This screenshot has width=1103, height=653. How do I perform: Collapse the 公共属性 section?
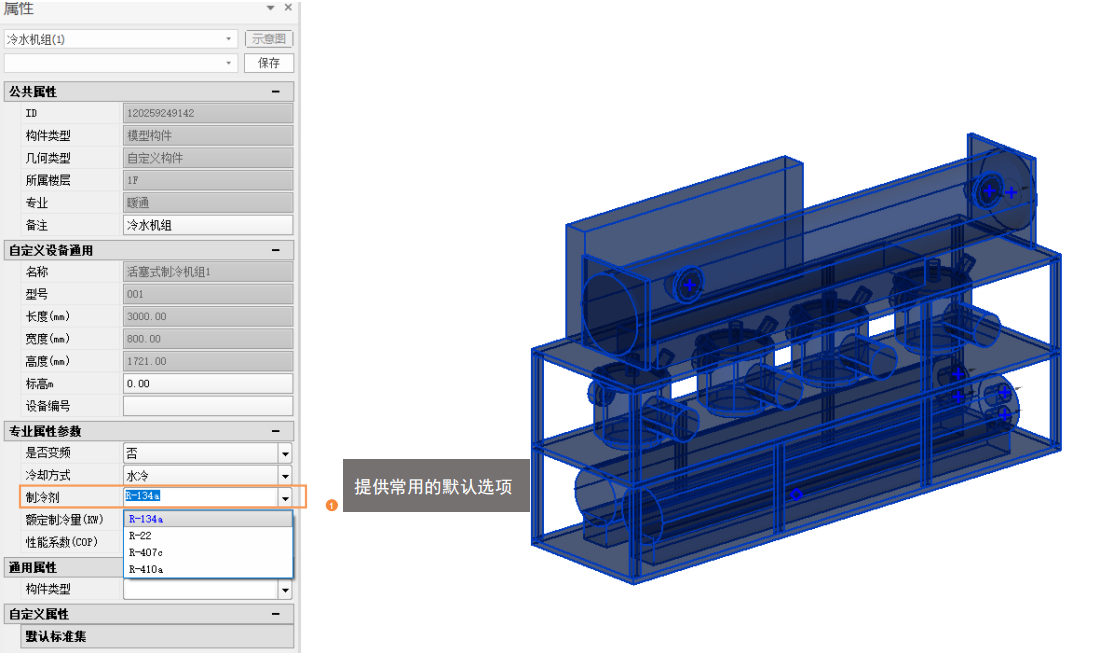[275, 92]
